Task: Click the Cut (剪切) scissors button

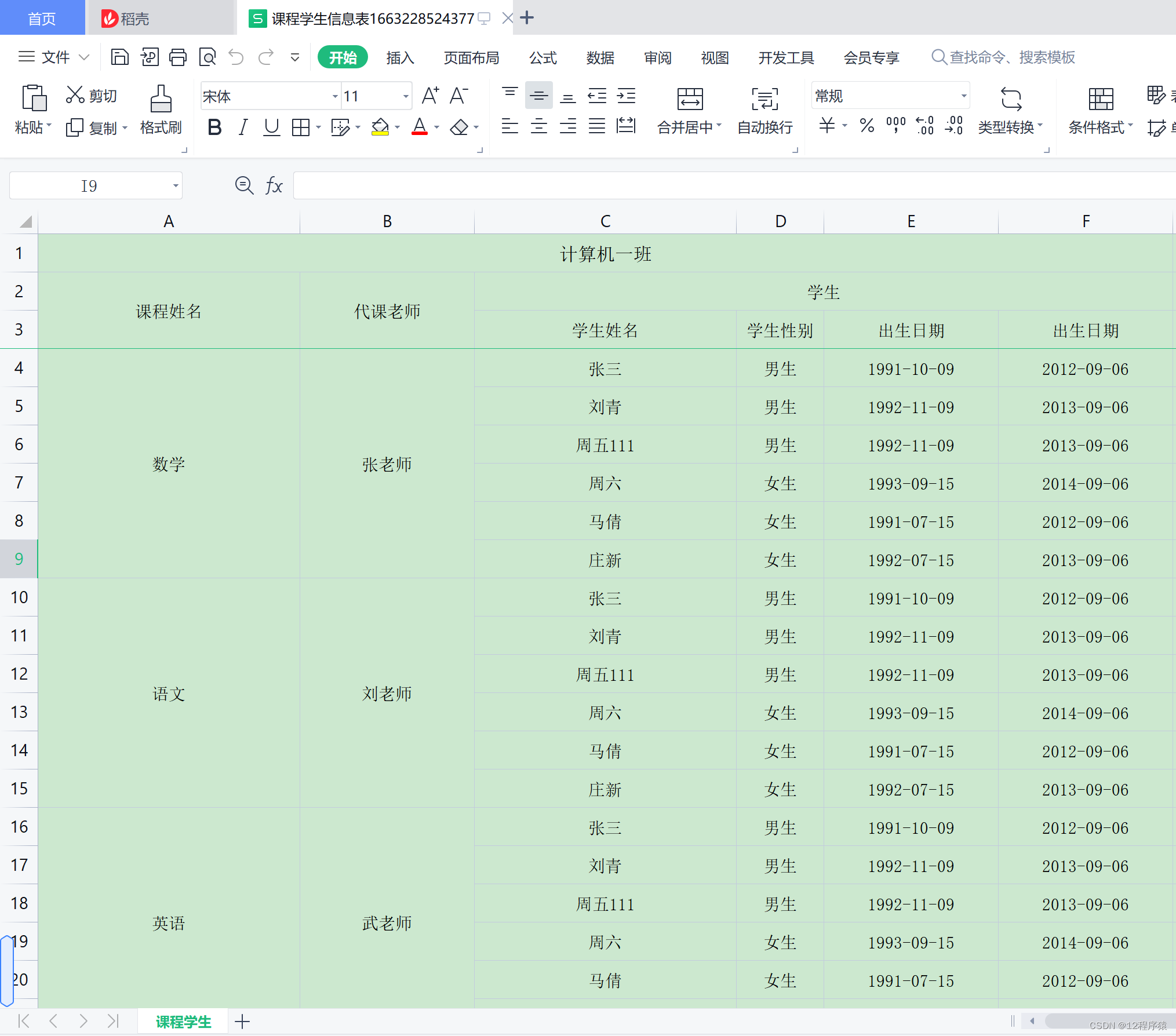Action: point(92,95)
